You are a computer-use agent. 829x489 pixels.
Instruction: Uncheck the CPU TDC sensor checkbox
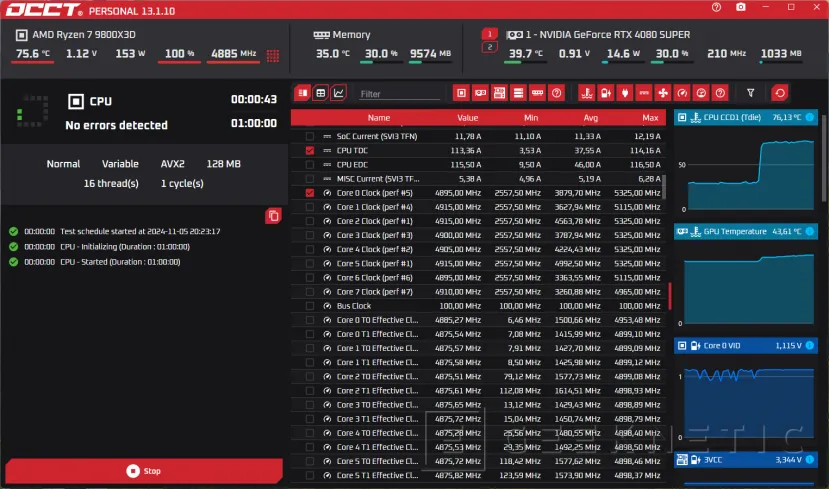(x=310, y=151)
